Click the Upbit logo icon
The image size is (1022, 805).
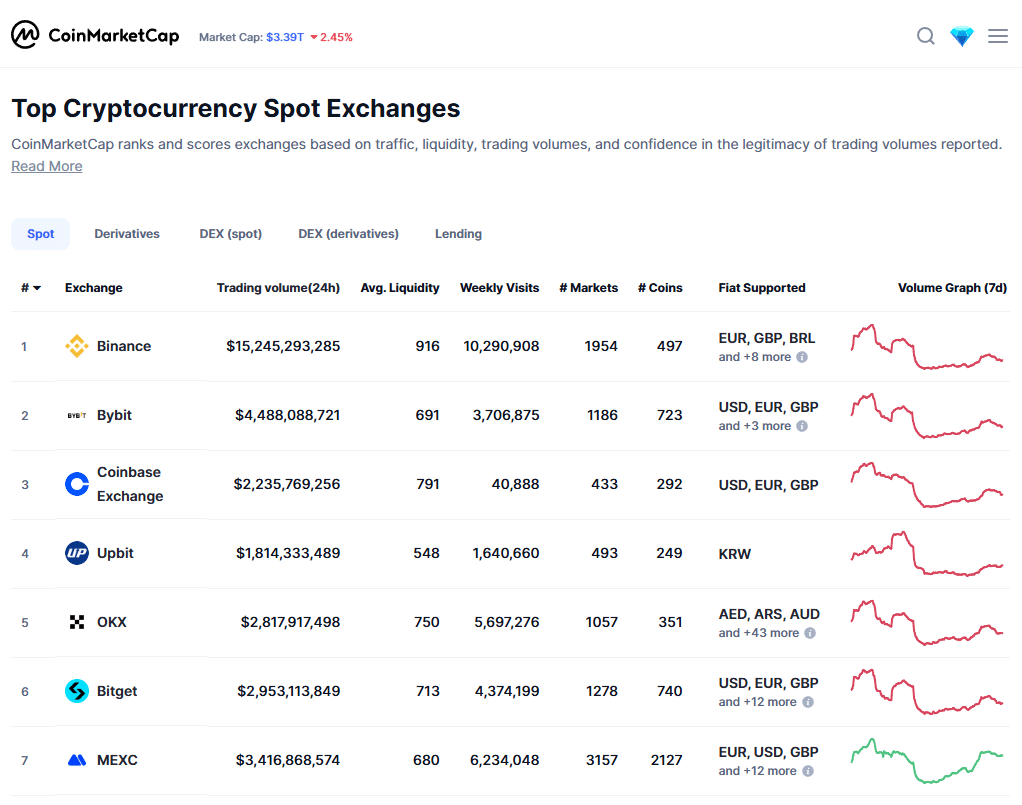point(77,553)
